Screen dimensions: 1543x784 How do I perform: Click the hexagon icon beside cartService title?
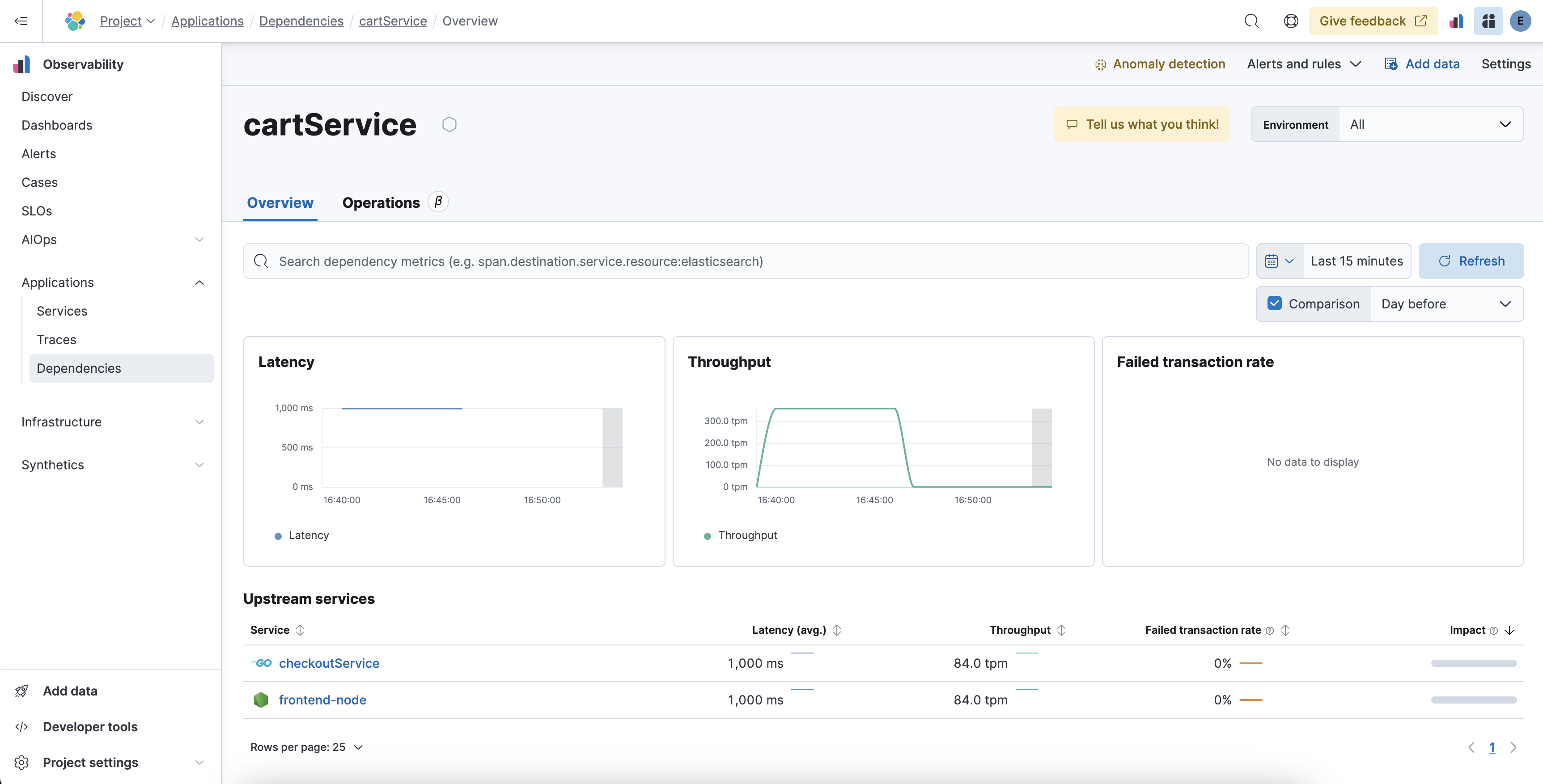point(449,124)
